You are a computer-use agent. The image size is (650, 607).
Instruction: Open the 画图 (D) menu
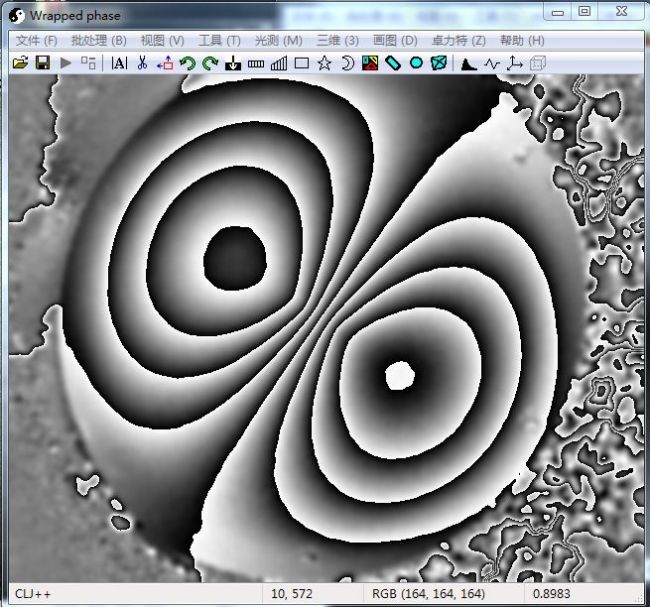point(395,41)
